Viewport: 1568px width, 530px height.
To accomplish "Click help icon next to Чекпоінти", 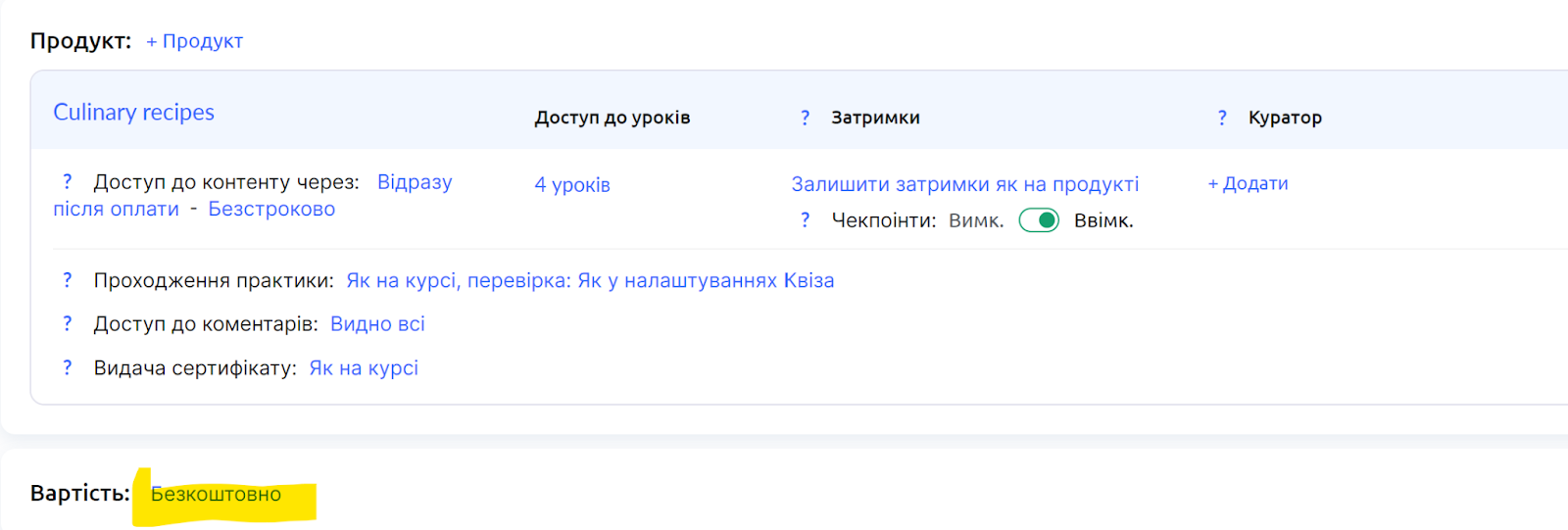I will coord(806,220).
